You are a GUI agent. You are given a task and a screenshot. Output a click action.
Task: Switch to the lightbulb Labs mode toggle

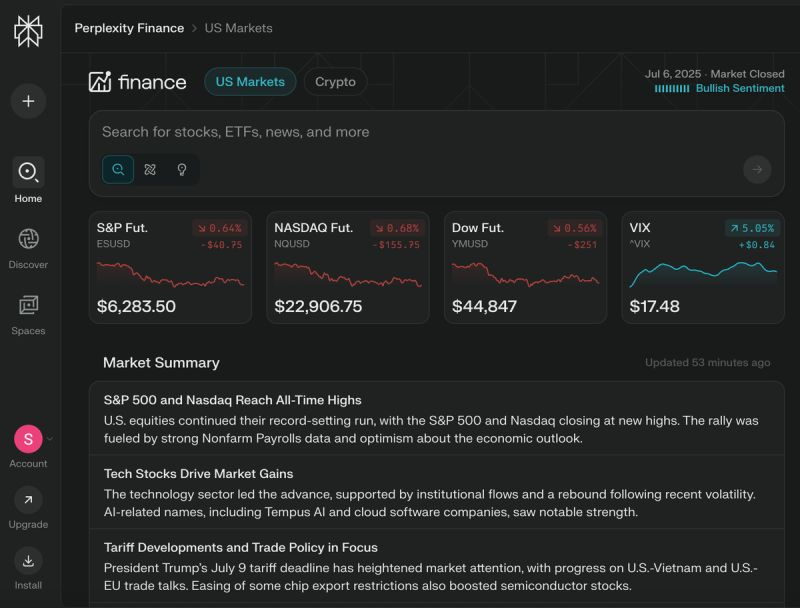click(x=182, y=169)
